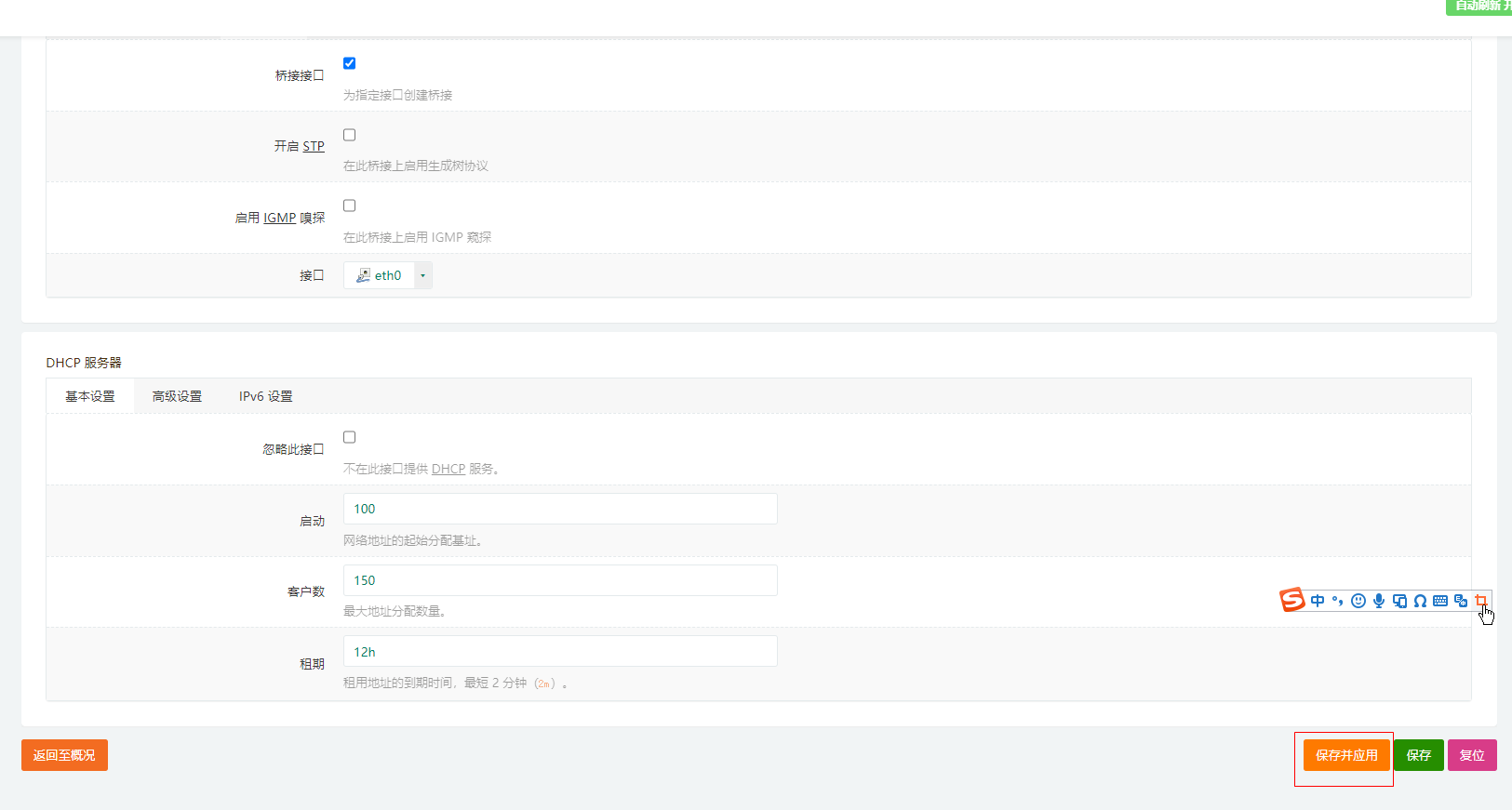
Task: Click the 接口 field label
Action: tap(312, 275)
